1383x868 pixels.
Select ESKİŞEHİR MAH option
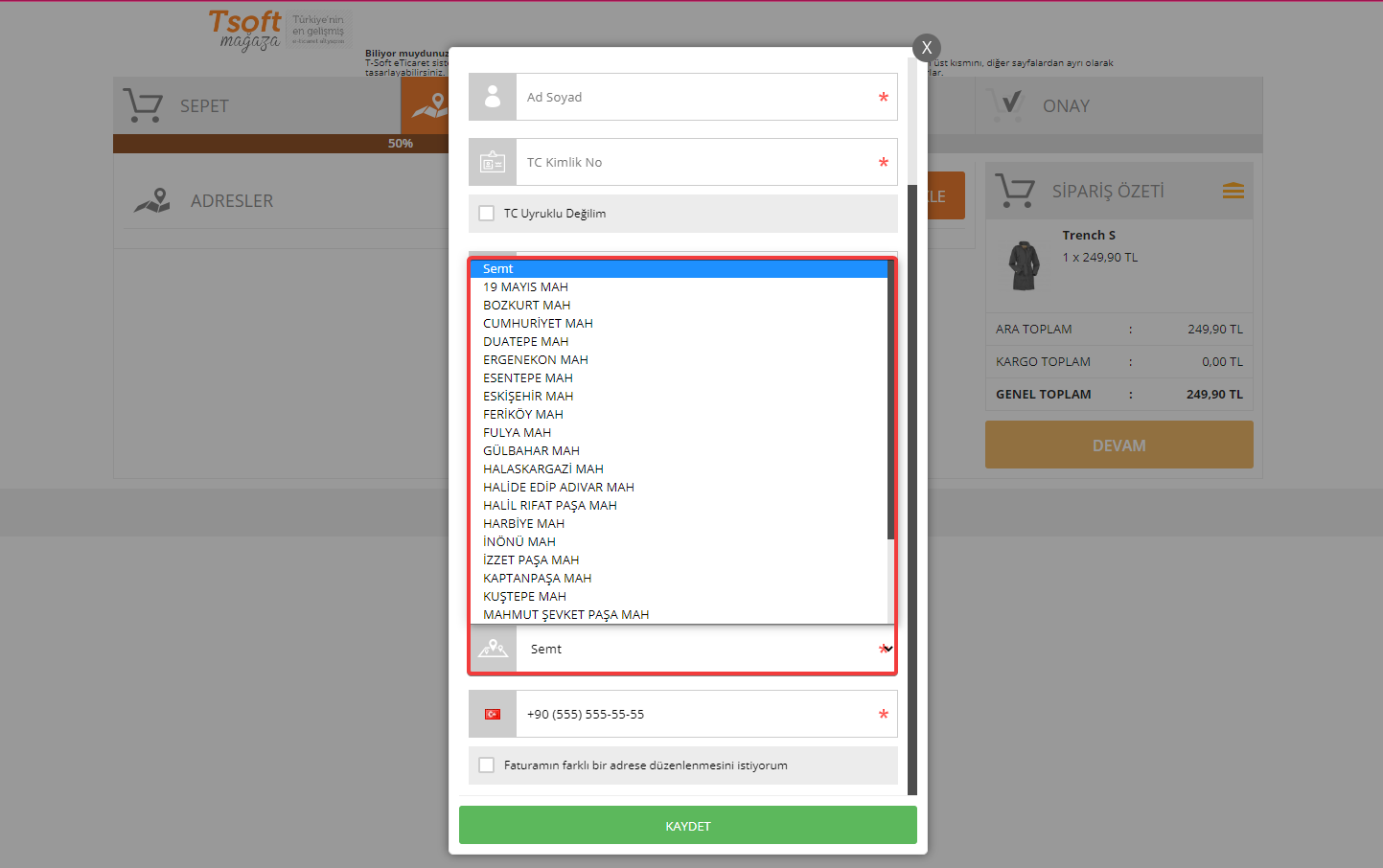680,397
